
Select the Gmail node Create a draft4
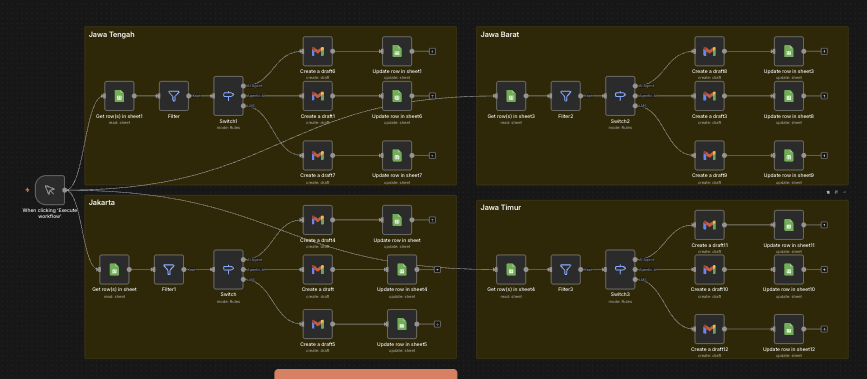317,220
